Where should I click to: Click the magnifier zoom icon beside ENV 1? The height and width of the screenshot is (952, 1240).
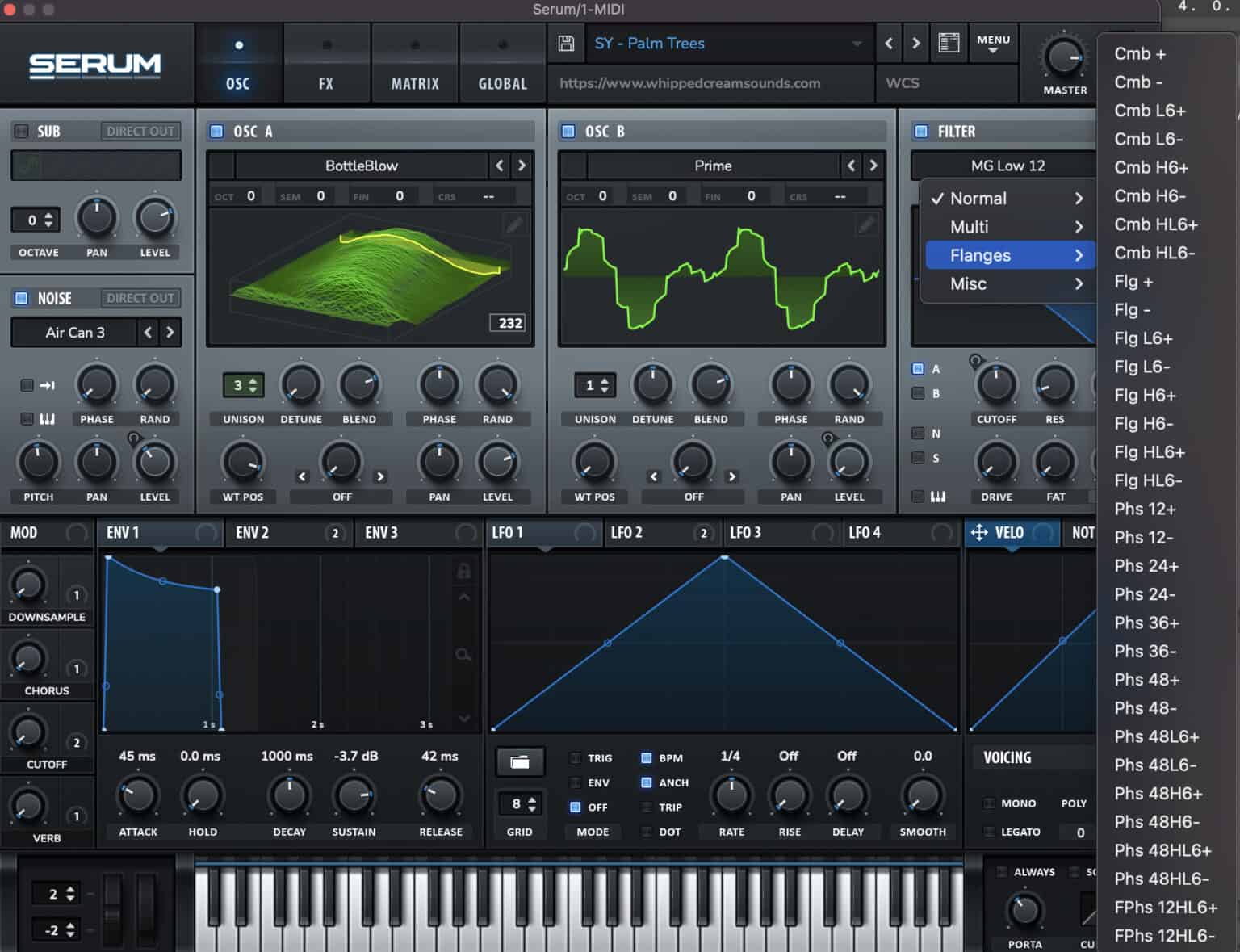[464, 655]
